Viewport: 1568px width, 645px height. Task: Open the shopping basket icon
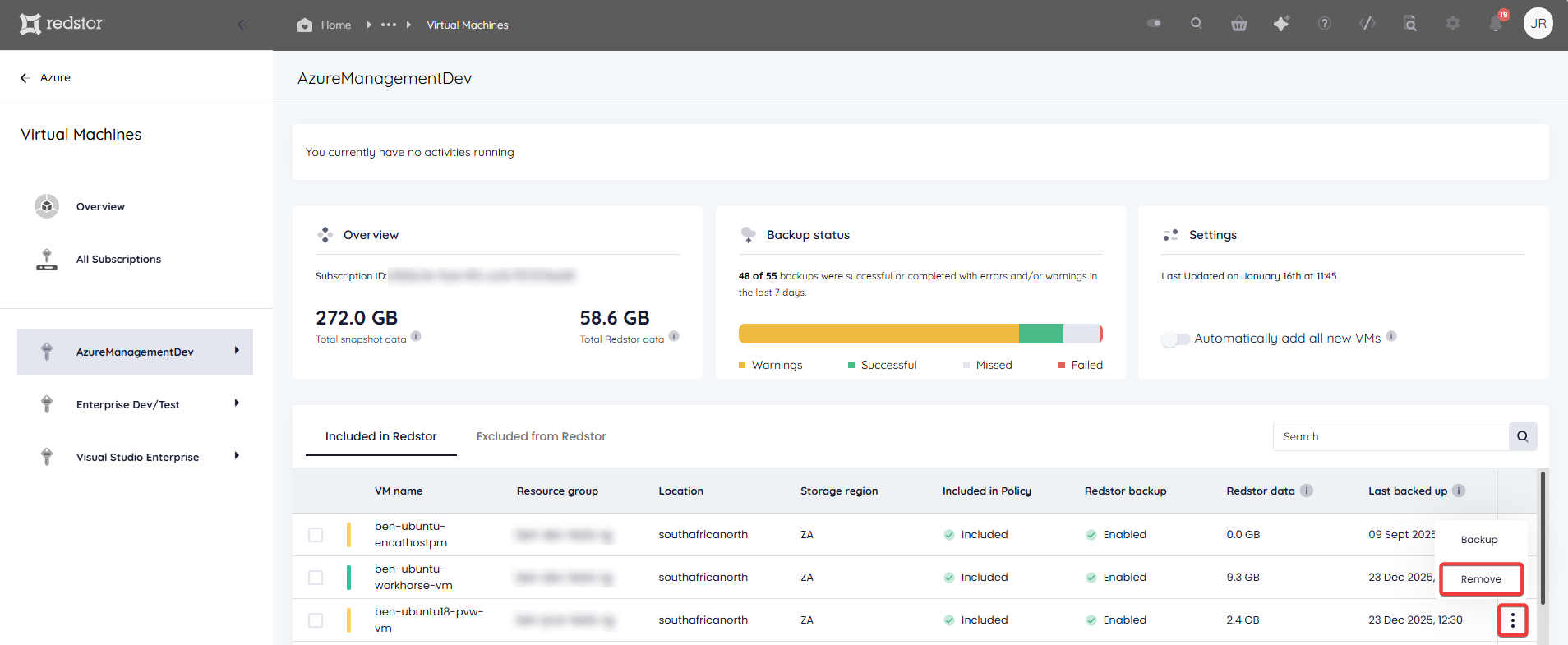coord(1239,24)
